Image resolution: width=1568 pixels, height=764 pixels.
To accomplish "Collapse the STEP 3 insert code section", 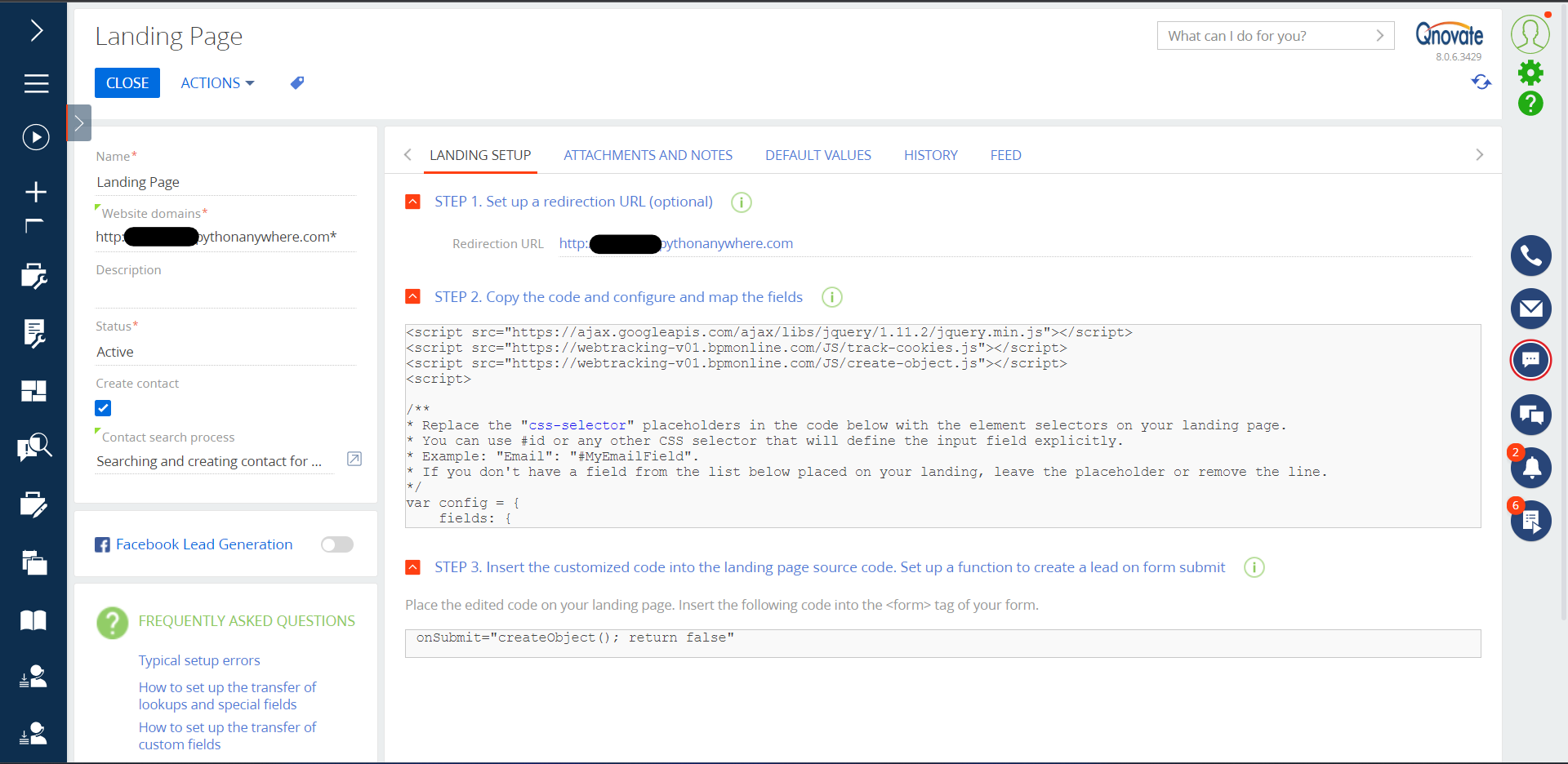I will (413, 567).
